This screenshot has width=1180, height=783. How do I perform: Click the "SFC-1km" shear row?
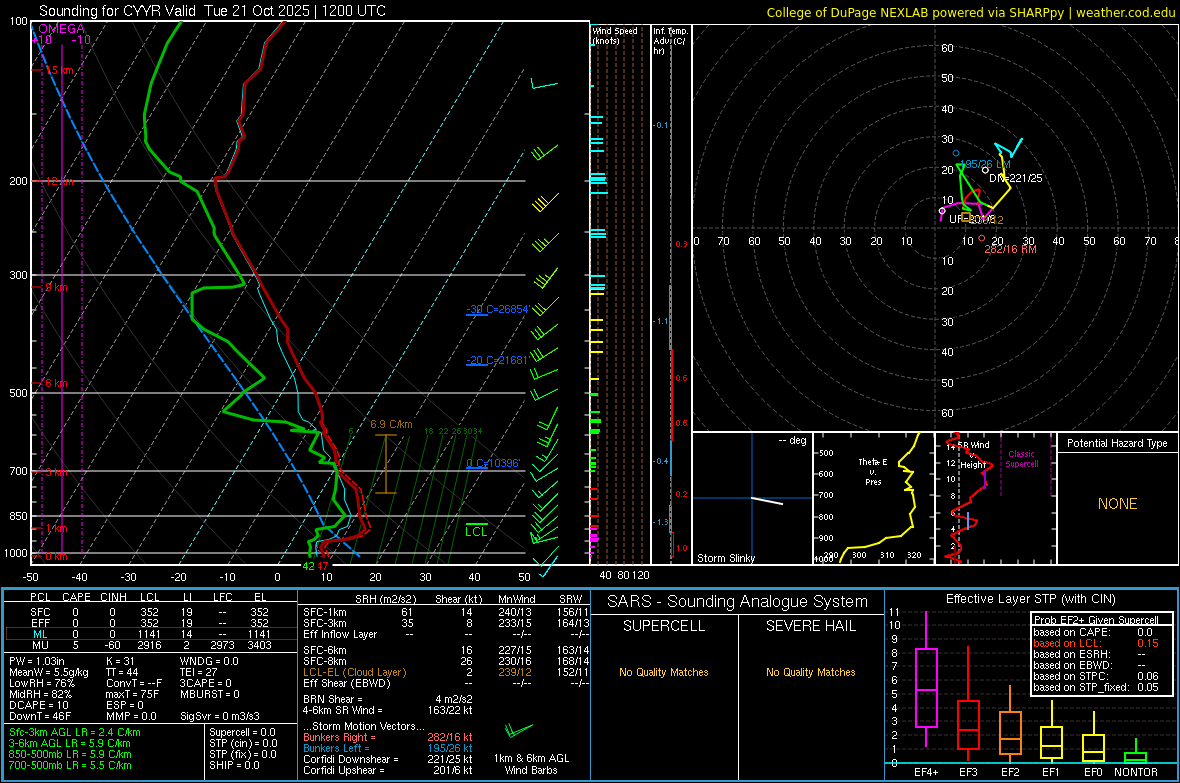(446, 612)
